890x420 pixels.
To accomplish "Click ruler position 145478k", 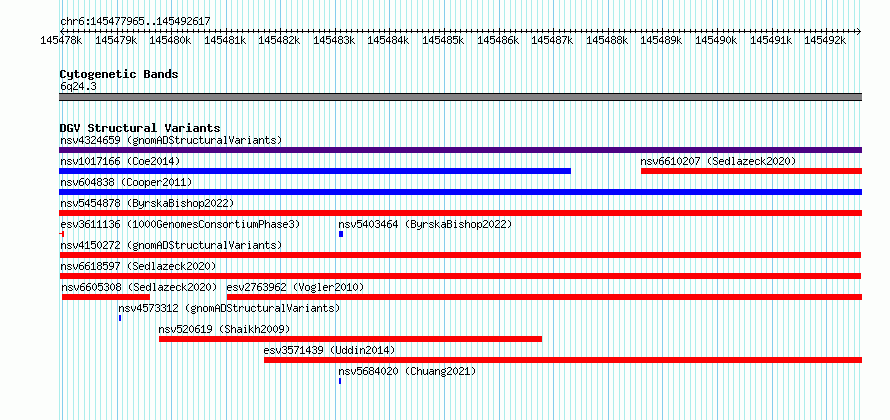I will (61, 40).
